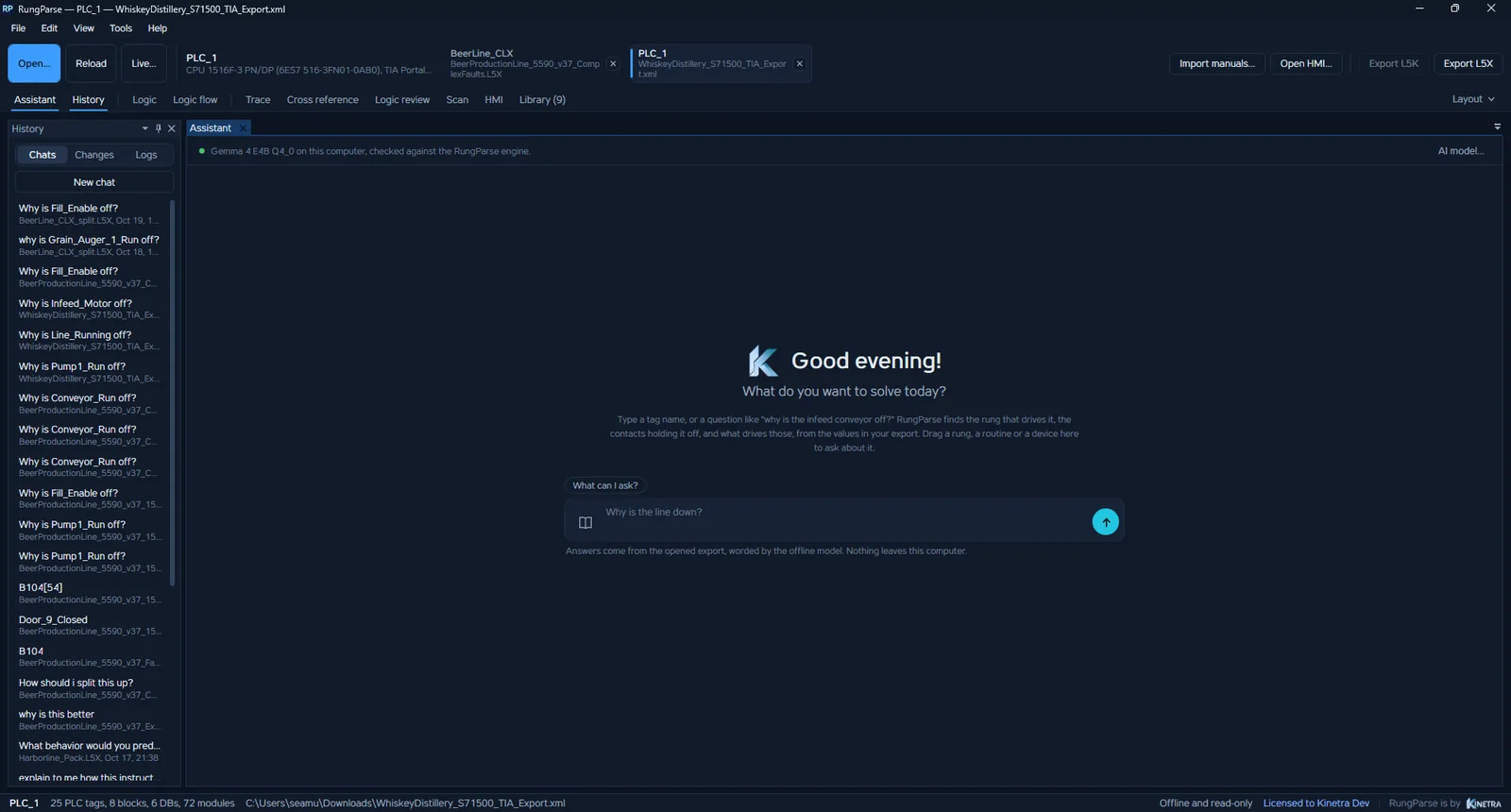Click the What can I ask? chip
Screen dimensions: 1511x812
pos(605,485)
